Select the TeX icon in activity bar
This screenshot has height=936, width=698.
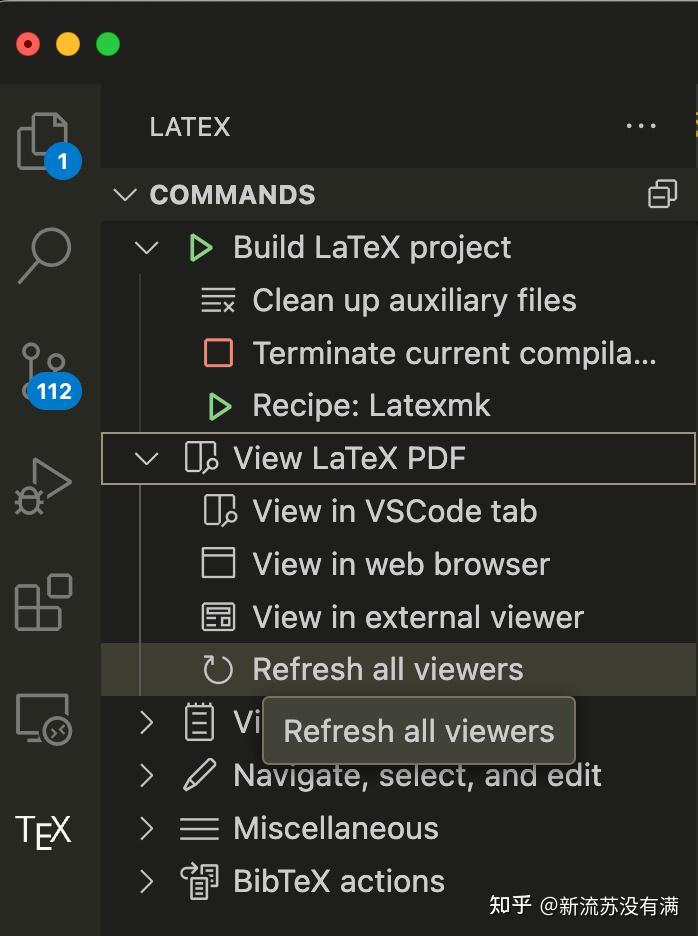point(45,831)
